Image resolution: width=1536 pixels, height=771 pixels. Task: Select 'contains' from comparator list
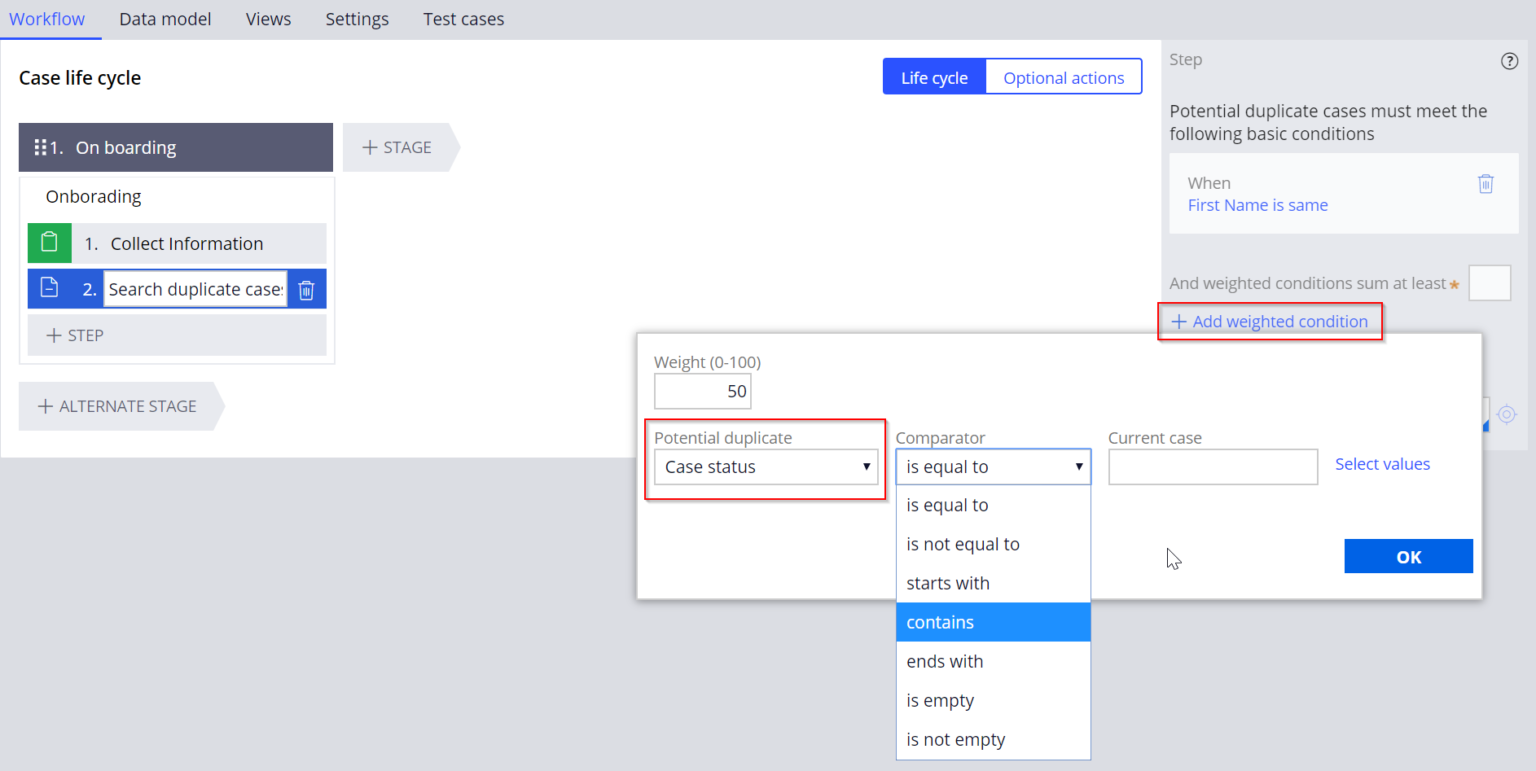coord(992,622)
